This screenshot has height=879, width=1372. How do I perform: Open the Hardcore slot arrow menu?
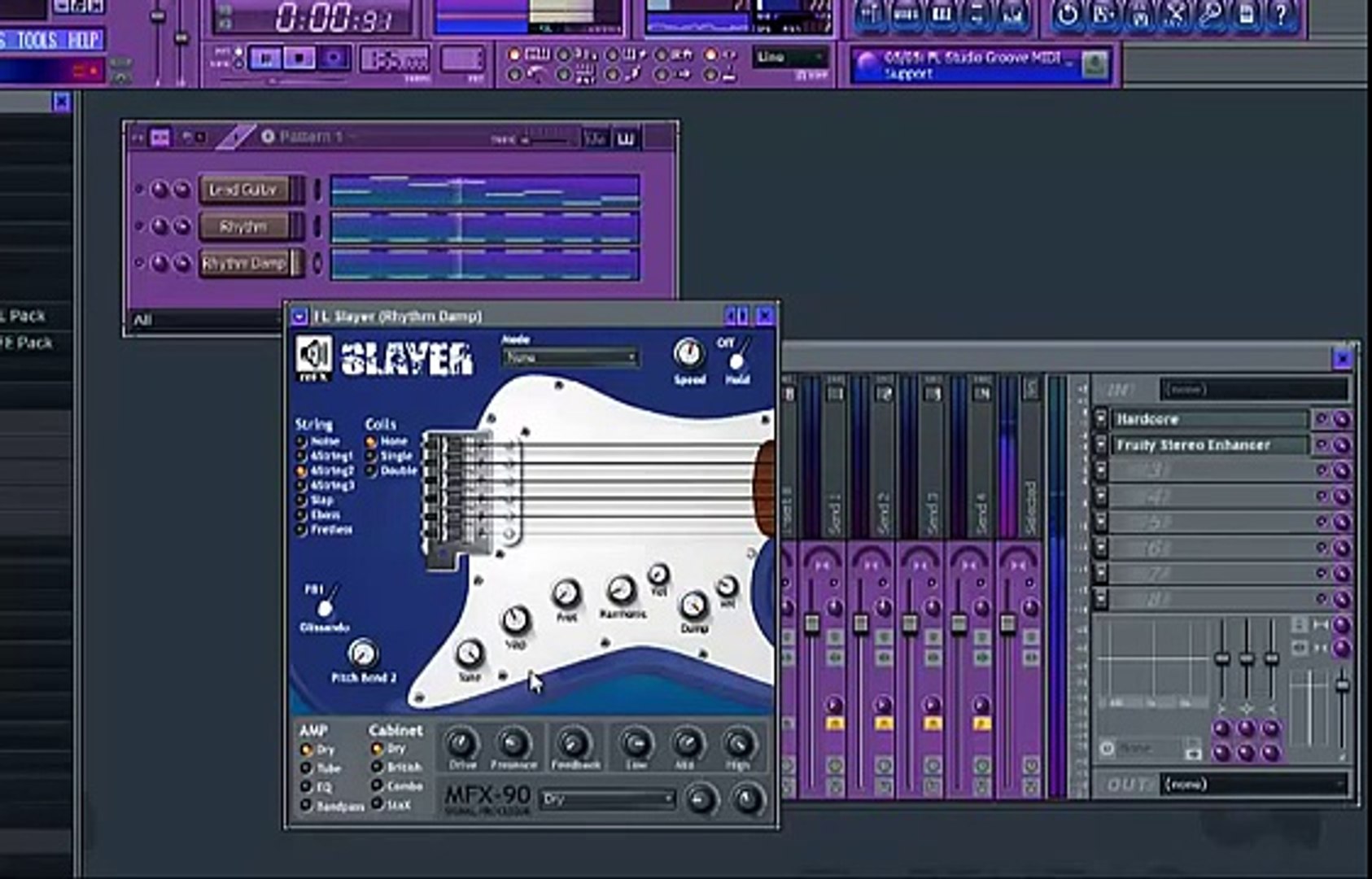point(1101,419)
